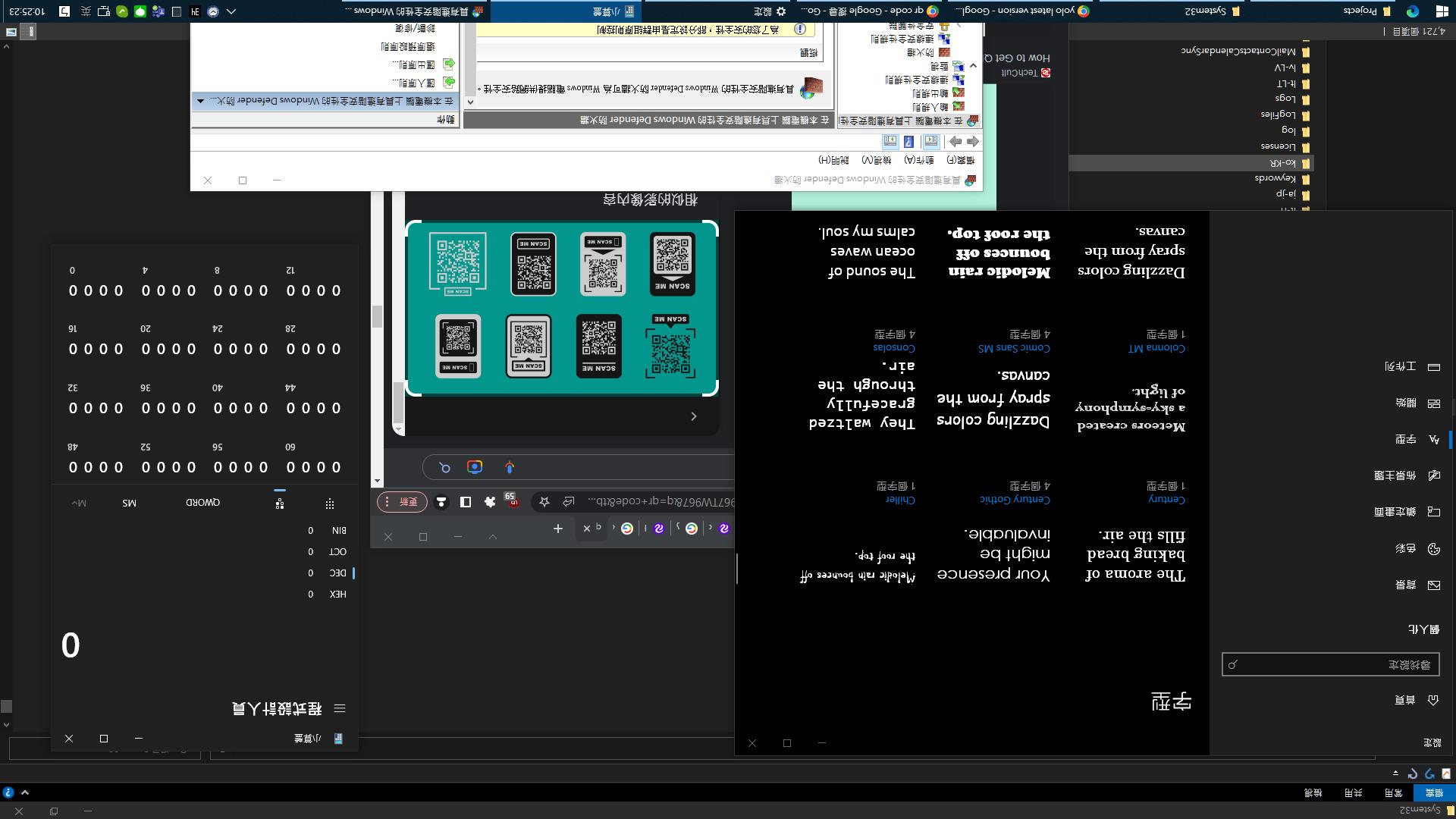
Task: Toggle Calculator bit 4
Action: [x=146, y=290]
